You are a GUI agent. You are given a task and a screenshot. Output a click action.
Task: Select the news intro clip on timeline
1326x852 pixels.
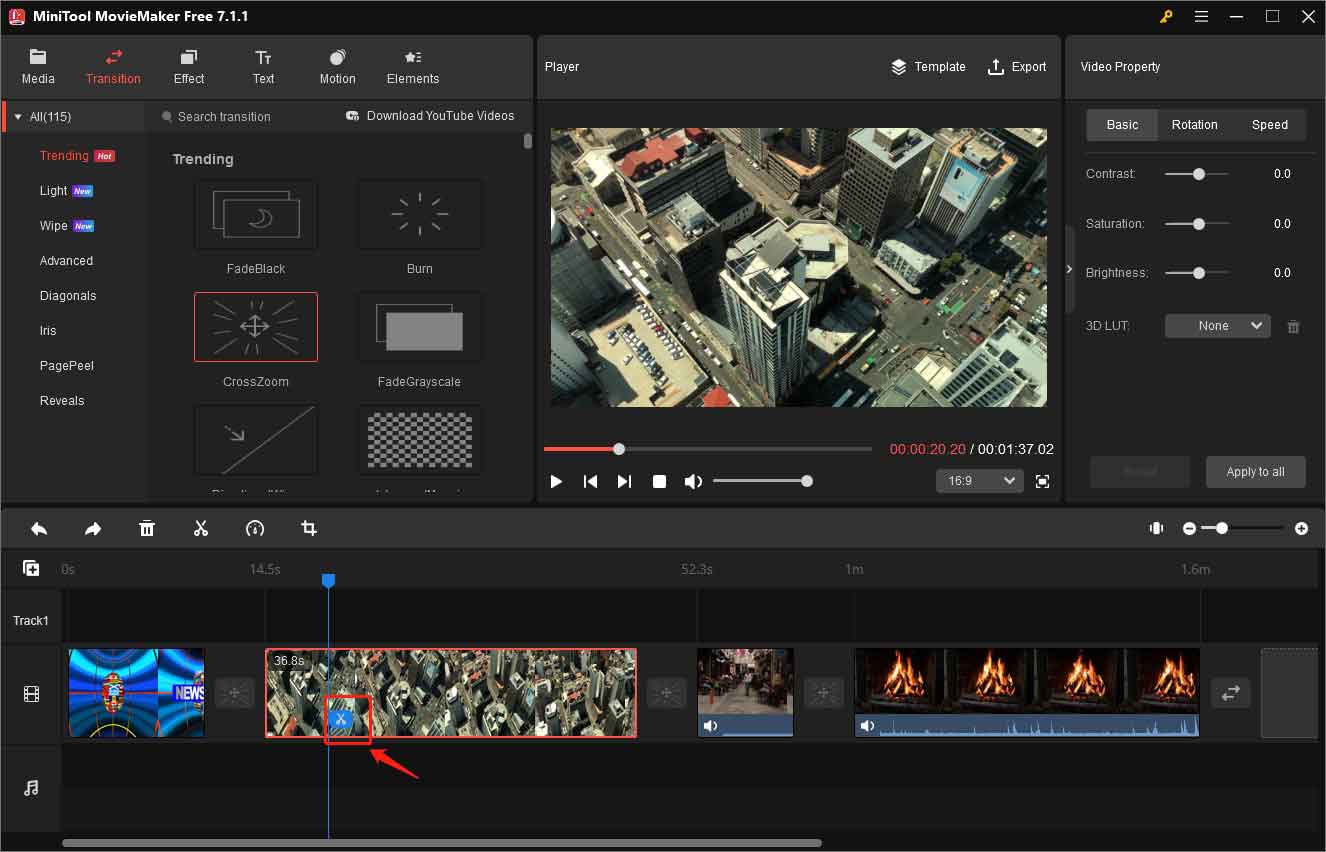[x=136, y=693]
